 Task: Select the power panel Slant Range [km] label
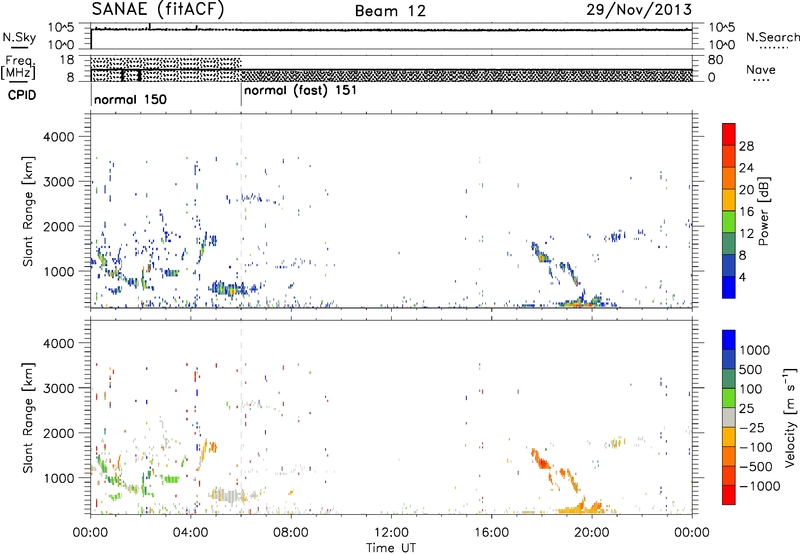[28, 211]
